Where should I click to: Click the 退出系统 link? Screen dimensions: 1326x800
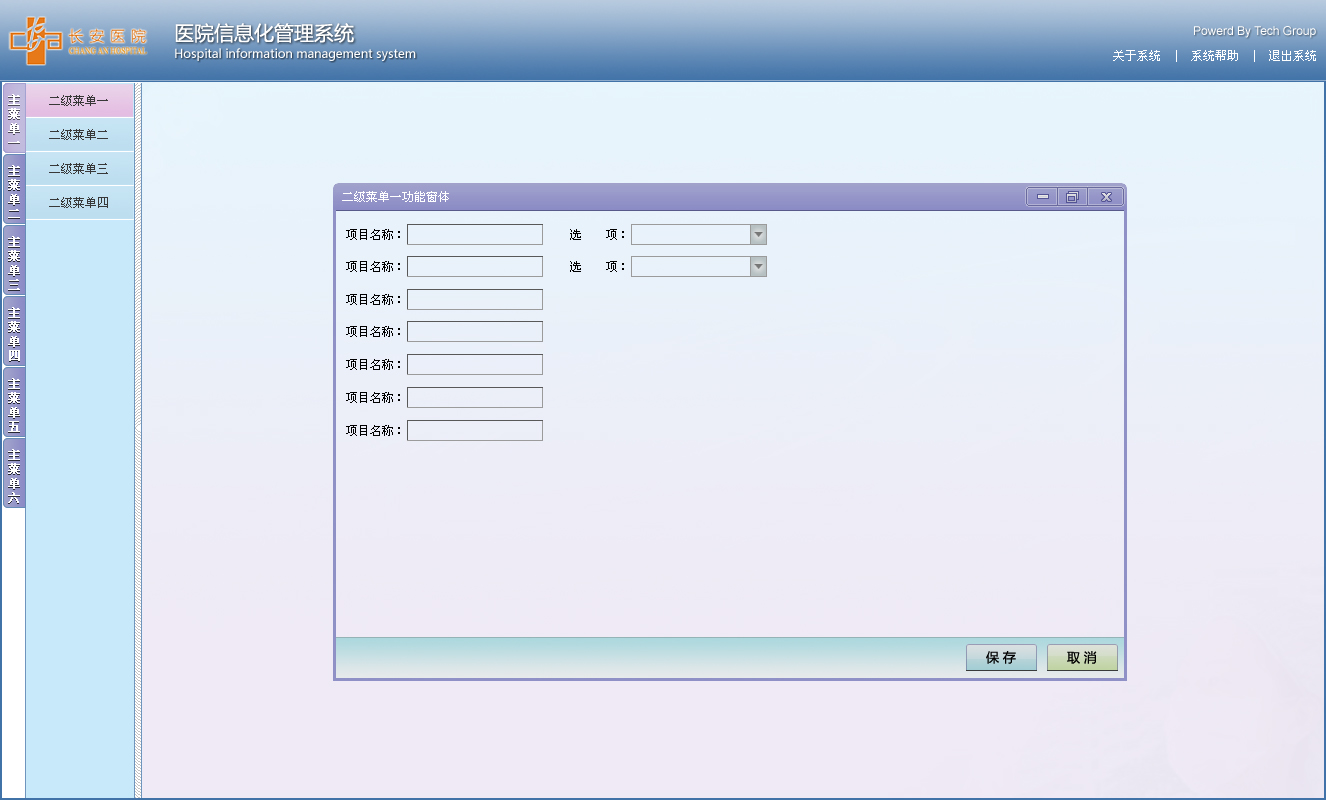point(1292,56)
